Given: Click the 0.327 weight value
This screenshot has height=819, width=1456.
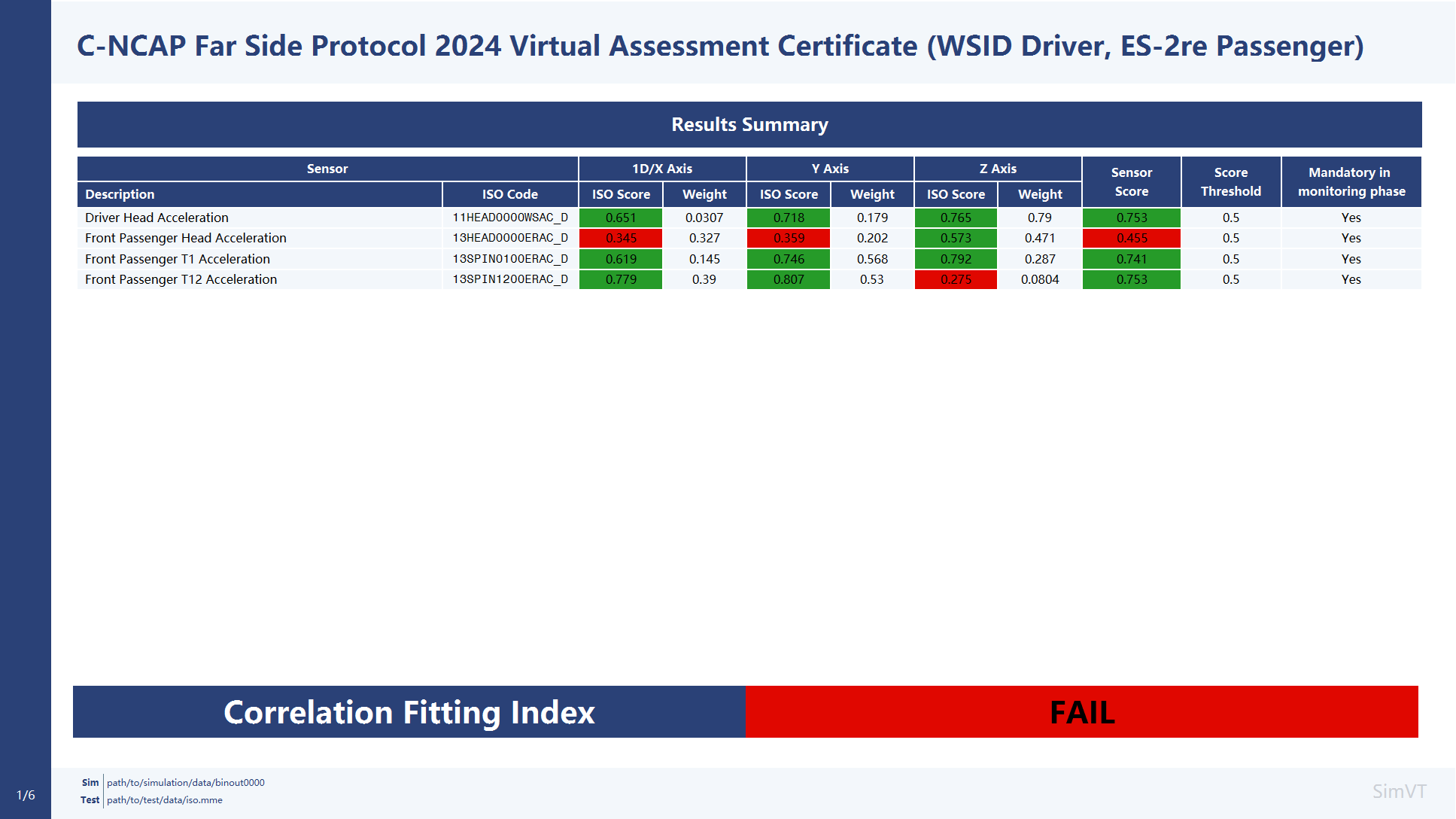Looking at the screenshot, I should click(704, 238).
